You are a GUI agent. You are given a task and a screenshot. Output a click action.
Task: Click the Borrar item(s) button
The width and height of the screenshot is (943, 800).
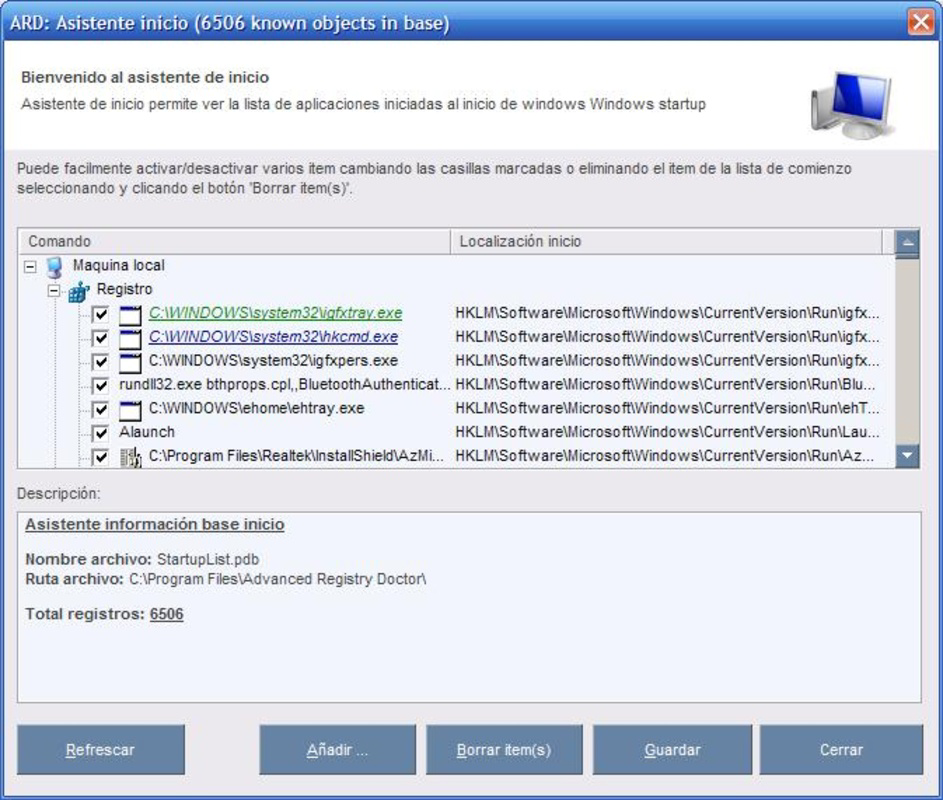(504, 749)
